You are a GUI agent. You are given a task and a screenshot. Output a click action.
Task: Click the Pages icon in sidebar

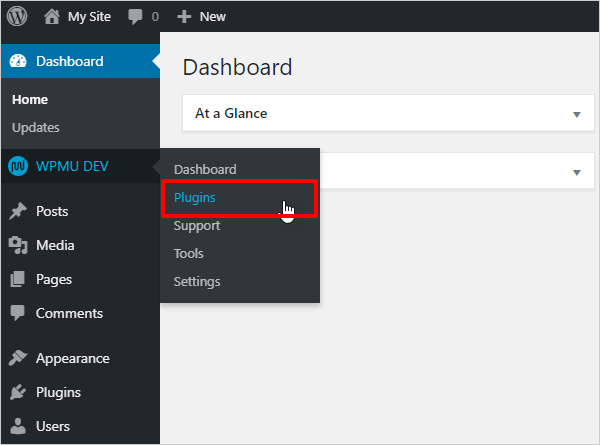pos(18,279)
